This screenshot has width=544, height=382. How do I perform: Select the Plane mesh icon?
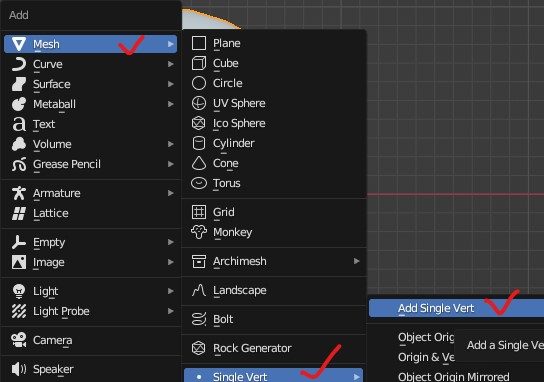[199, 43]
